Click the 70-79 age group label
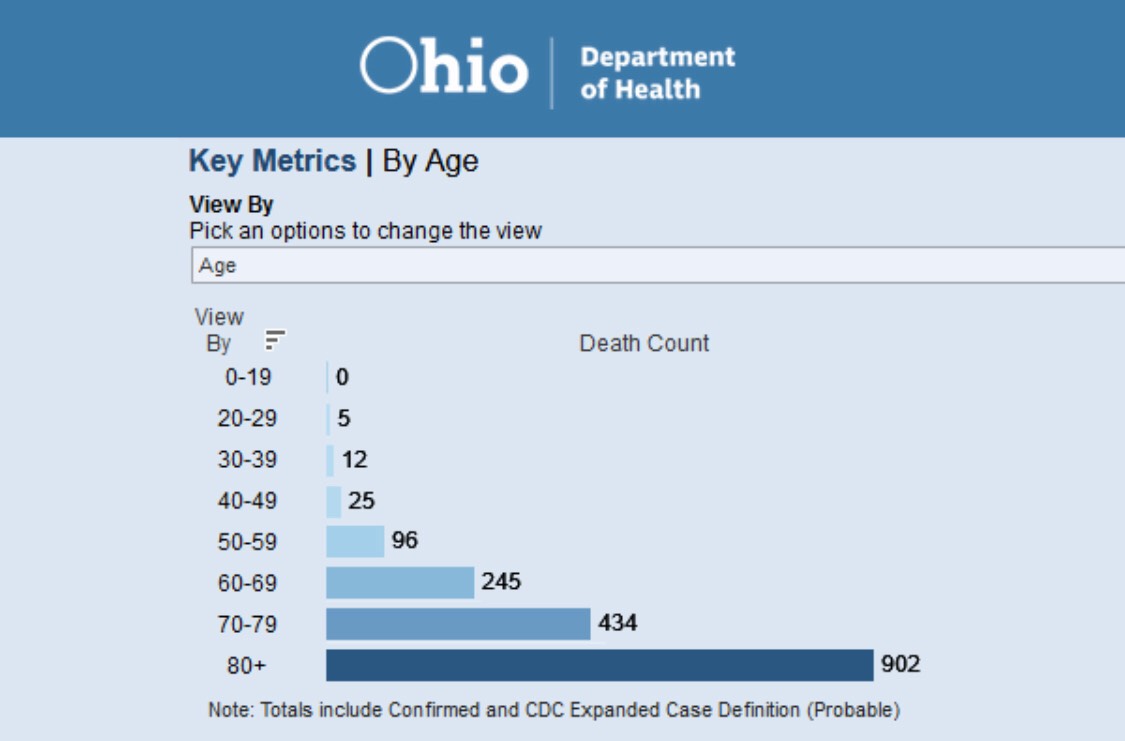Viewport: 1125px width, 741px height. pyautogui.click(x=247, y=624)
